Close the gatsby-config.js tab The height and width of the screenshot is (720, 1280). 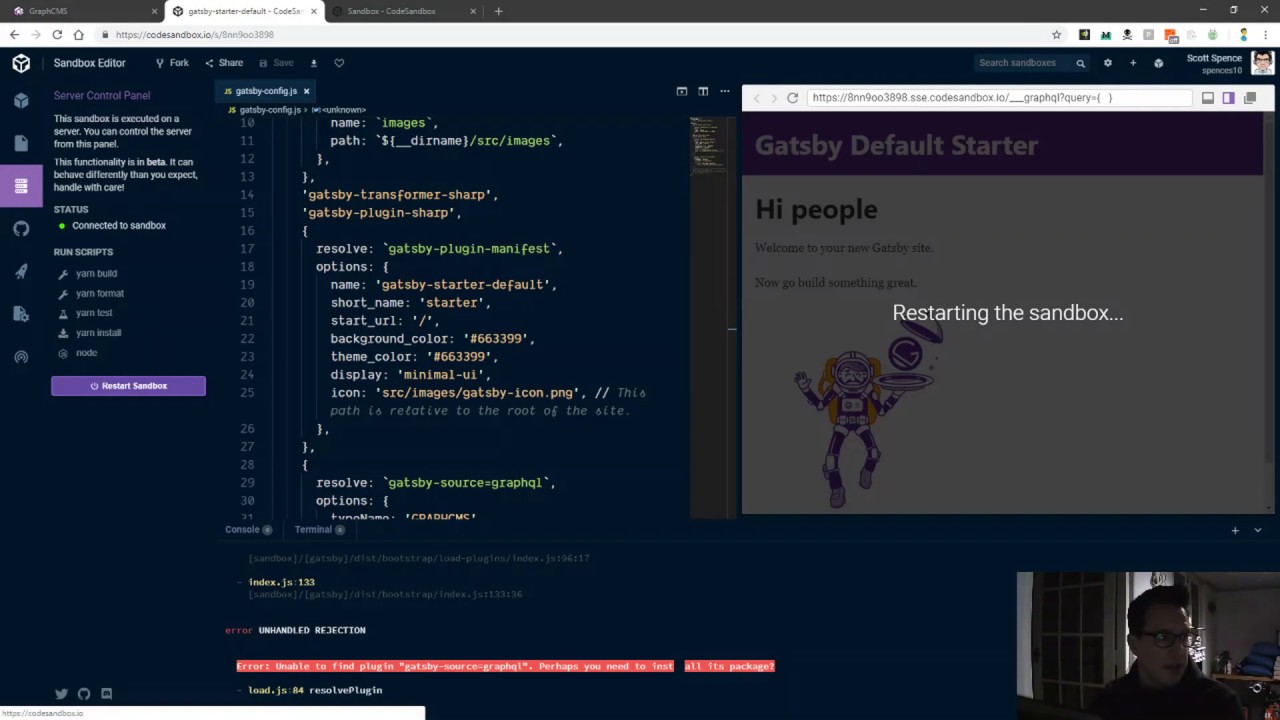(306, 91)
